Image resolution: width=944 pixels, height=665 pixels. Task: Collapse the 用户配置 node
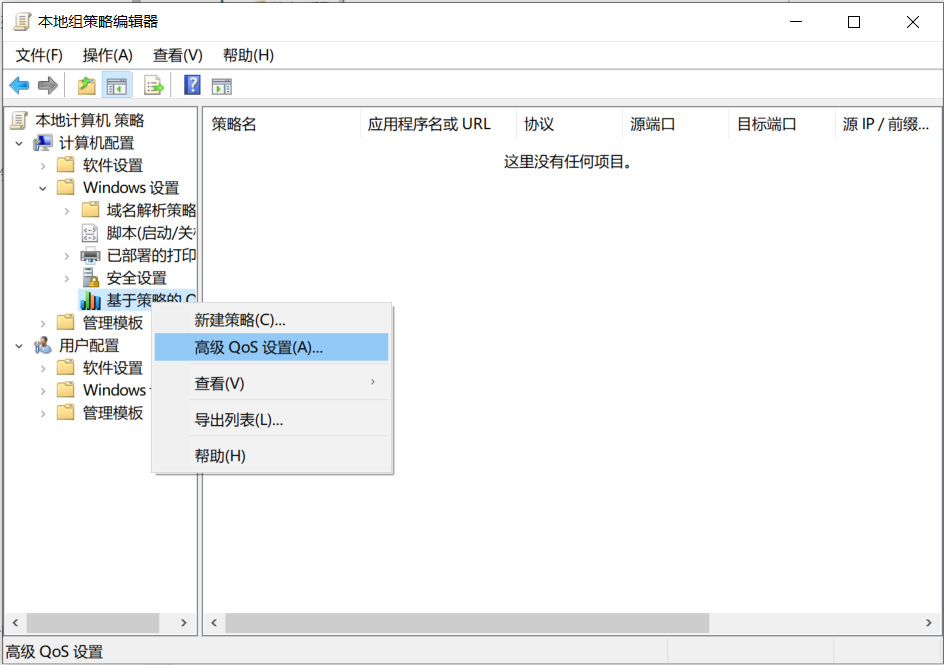click(19, 346)
